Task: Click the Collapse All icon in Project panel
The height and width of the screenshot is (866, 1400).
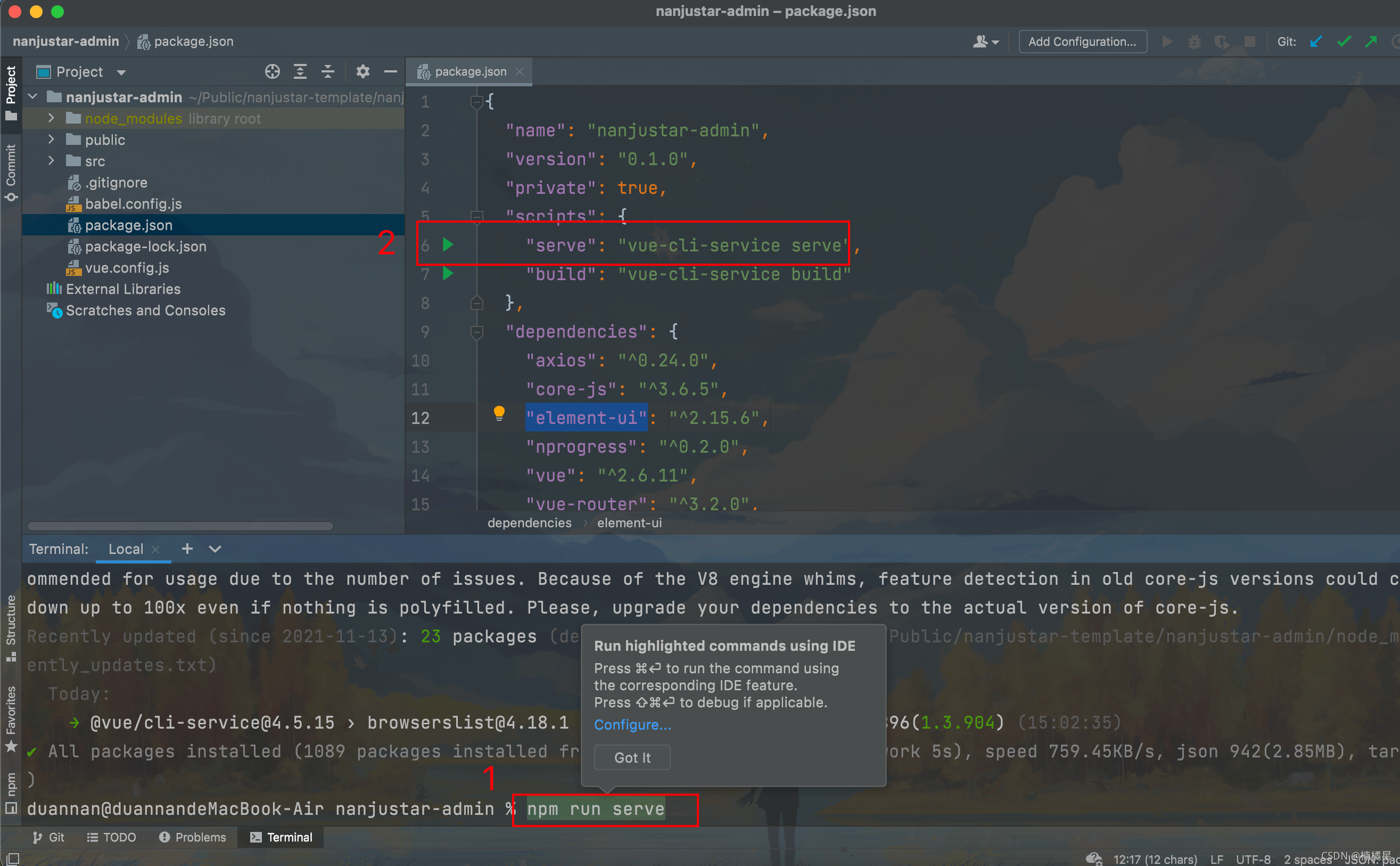Action: click(327, 71)
